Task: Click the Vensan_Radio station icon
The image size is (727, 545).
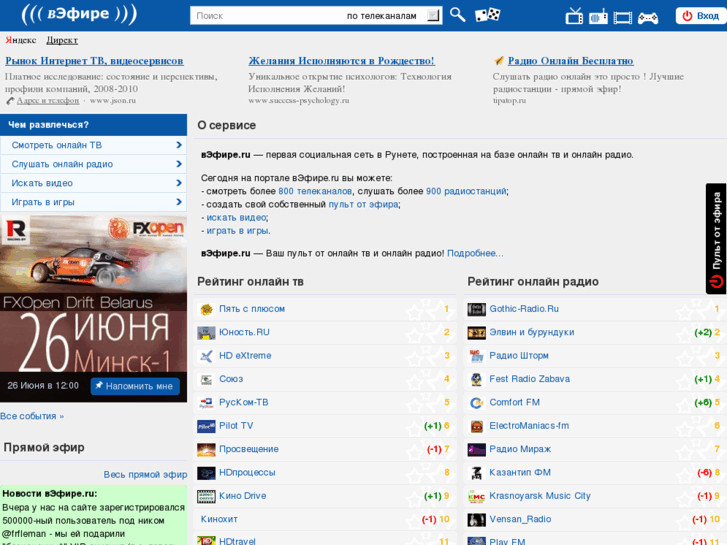Action: (476, 519)
